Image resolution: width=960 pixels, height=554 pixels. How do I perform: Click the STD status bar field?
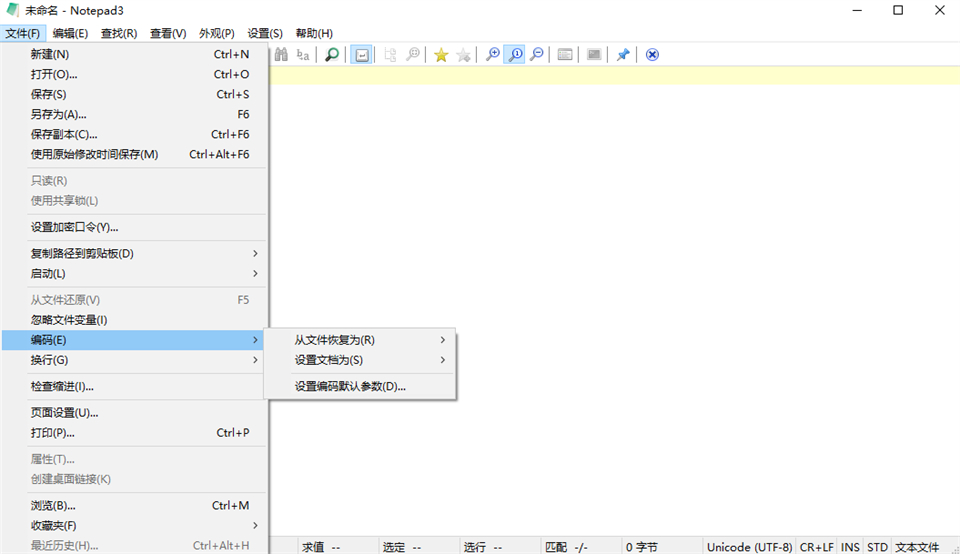pyautogui.click(x=877, y=547)
